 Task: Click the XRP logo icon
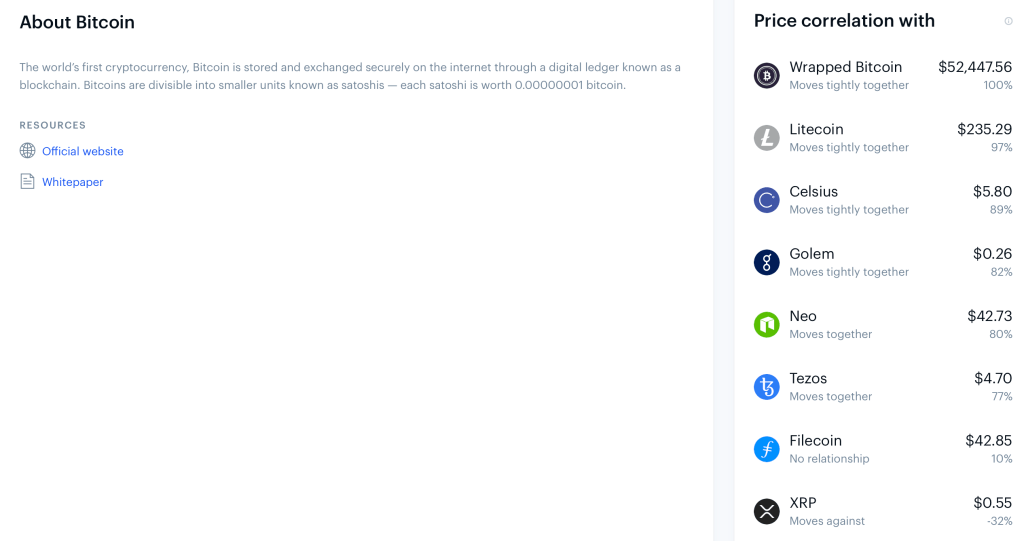click(767, 512)
